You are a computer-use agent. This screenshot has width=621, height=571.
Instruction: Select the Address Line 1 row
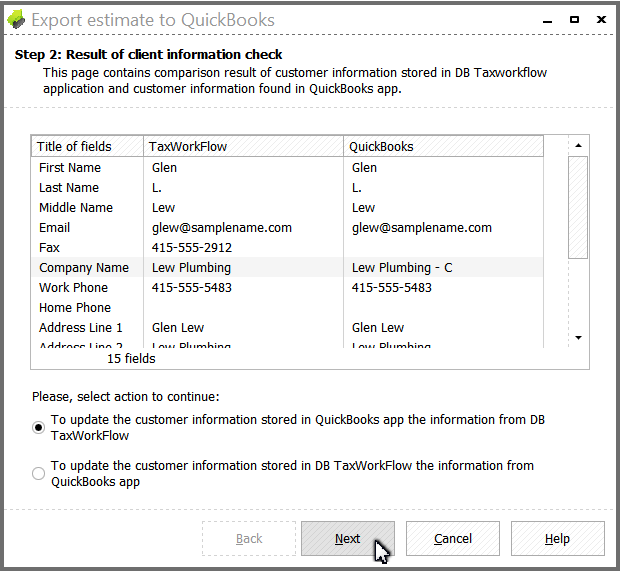coord(287,327)
